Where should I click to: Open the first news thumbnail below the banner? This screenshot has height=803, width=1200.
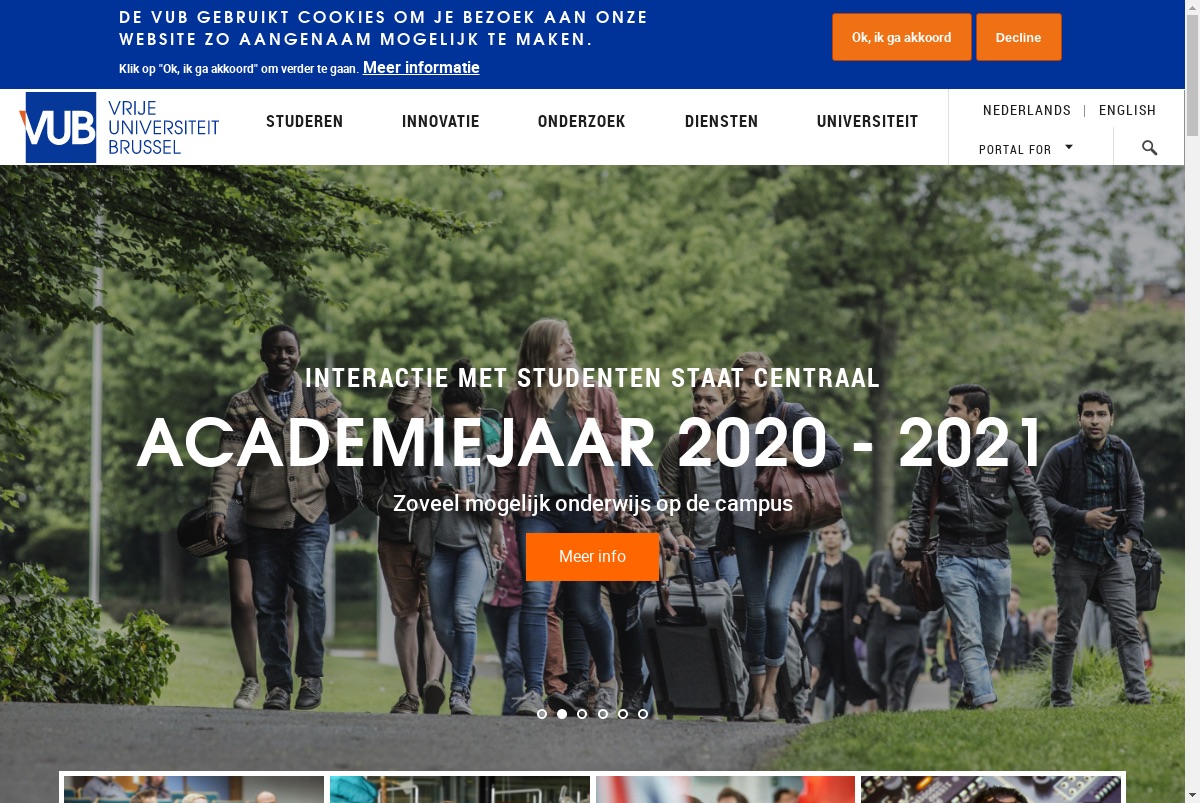194,789
